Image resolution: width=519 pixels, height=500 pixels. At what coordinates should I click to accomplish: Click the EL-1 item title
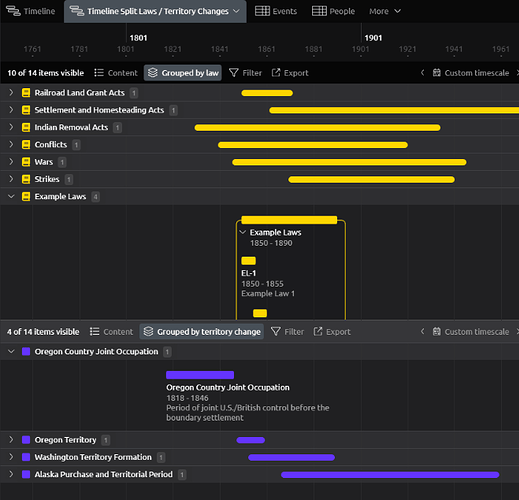[x=248, y=273]
